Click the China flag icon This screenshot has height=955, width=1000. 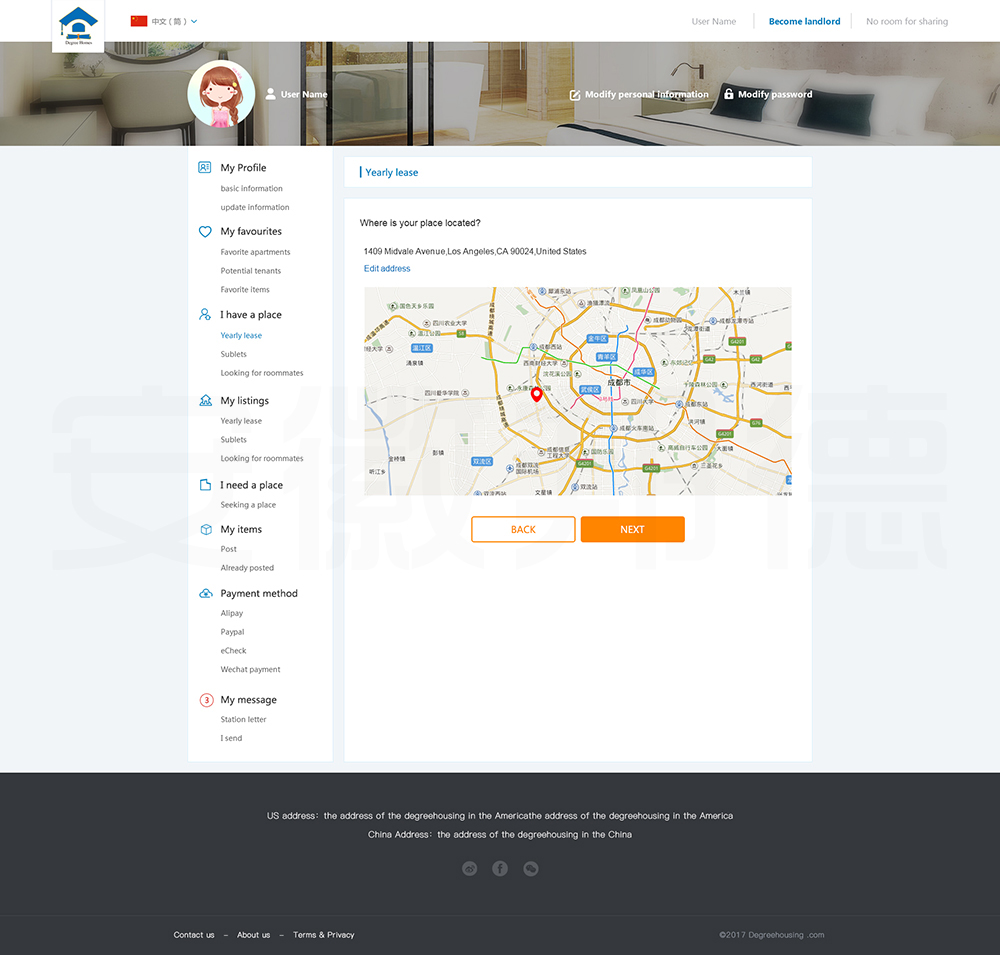(x=139, y=21)
